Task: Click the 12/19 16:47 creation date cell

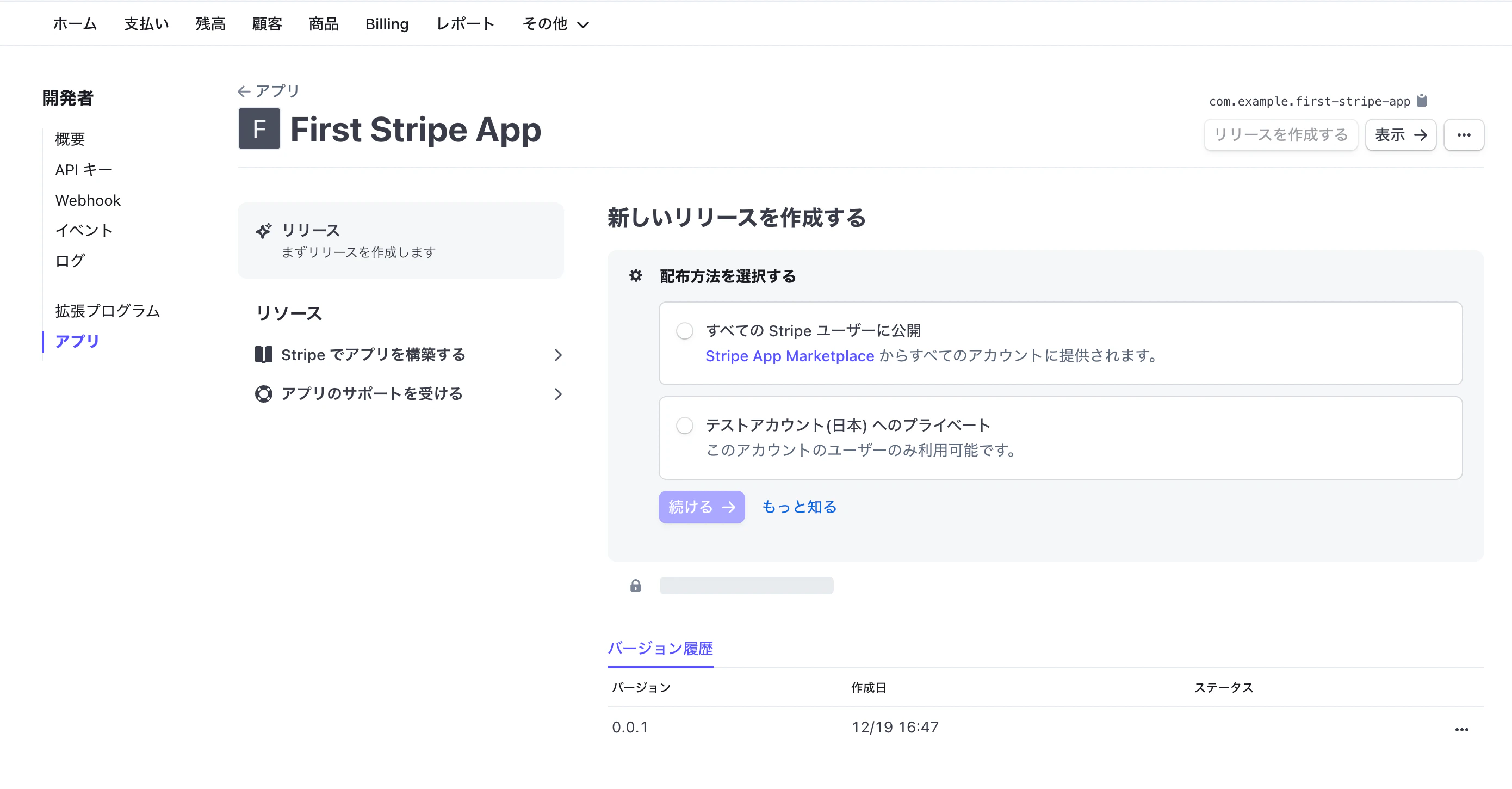Action: click(895, 728)
